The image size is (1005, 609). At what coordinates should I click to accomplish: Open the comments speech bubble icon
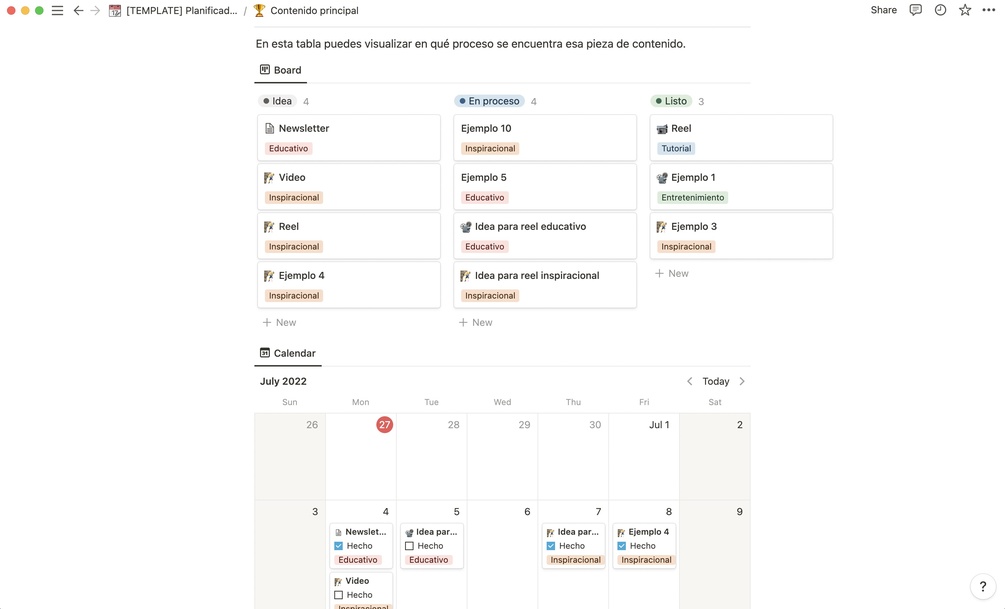coord(915,10)
